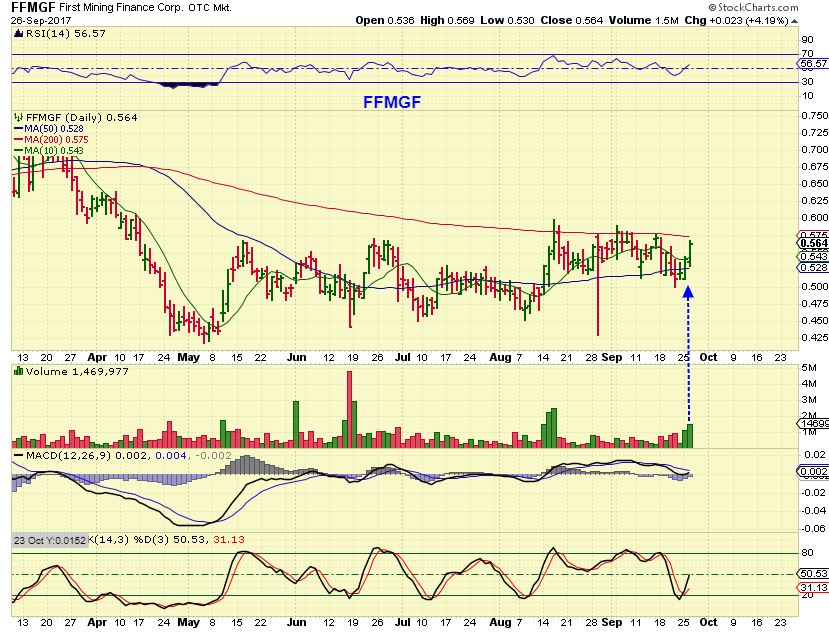Click the MA(50) 0.528 legend entry

click(54, 129)
